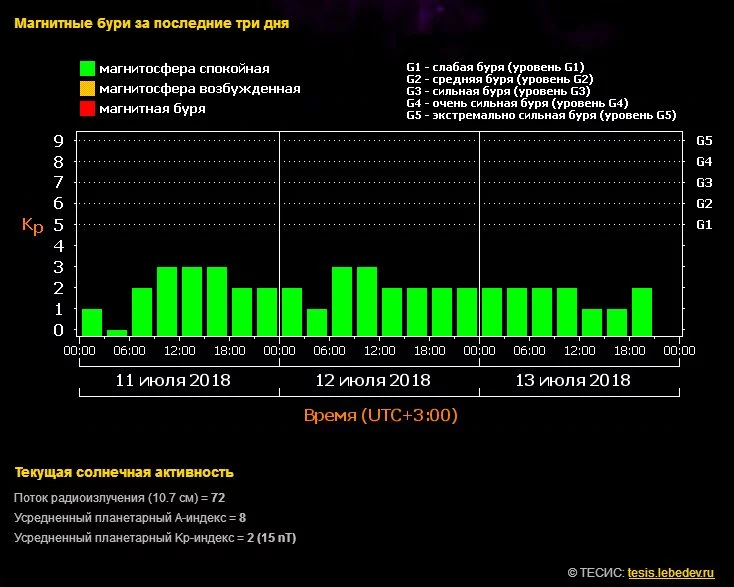Screen dimensions: 734x587
Task: Click the G5 extreme storm legend description
Action: (541, 115)
